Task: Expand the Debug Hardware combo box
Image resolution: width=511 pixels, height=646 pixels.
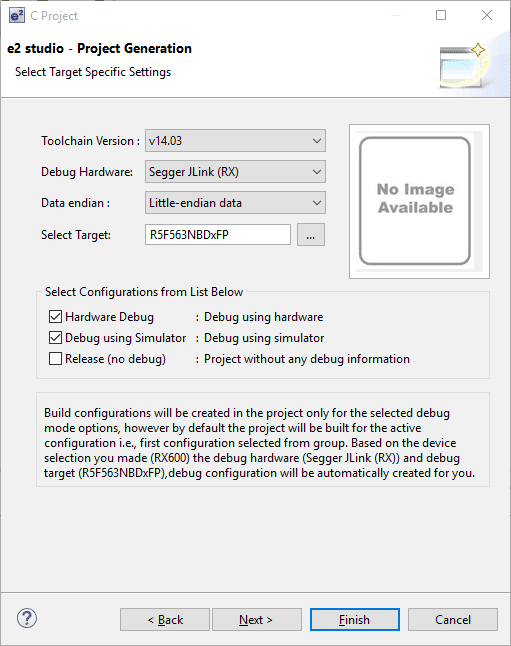Action: tap(235, 172)
